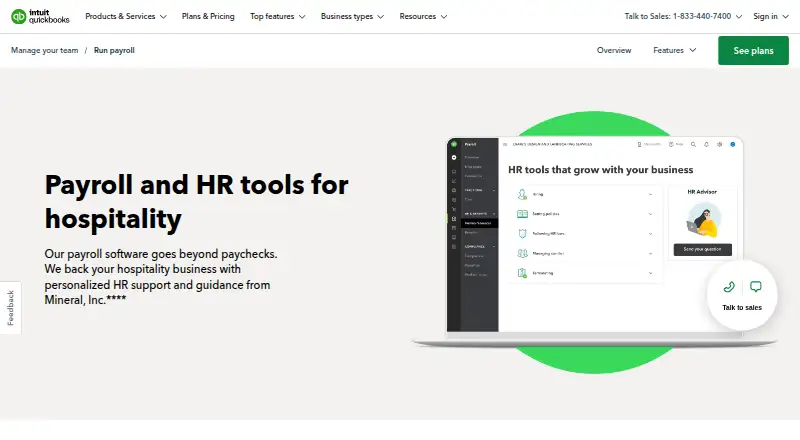This screenshot has width=800, height=440.
Task: Click the Send your question button
Action: [x=703, y=249]
